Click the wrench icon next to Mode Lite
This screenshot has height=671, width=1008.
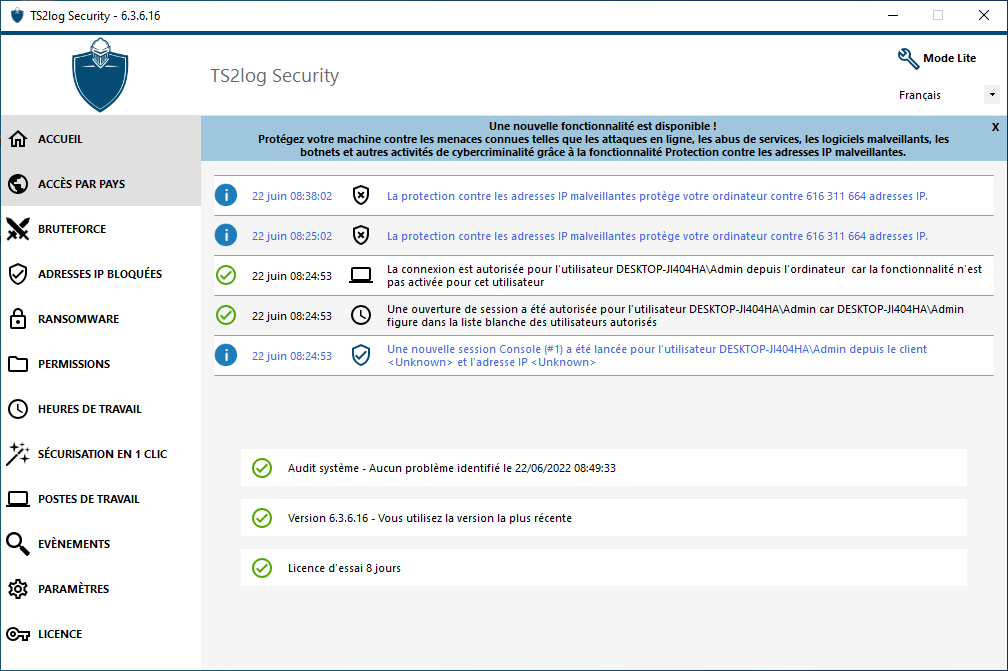click(908, 58)
